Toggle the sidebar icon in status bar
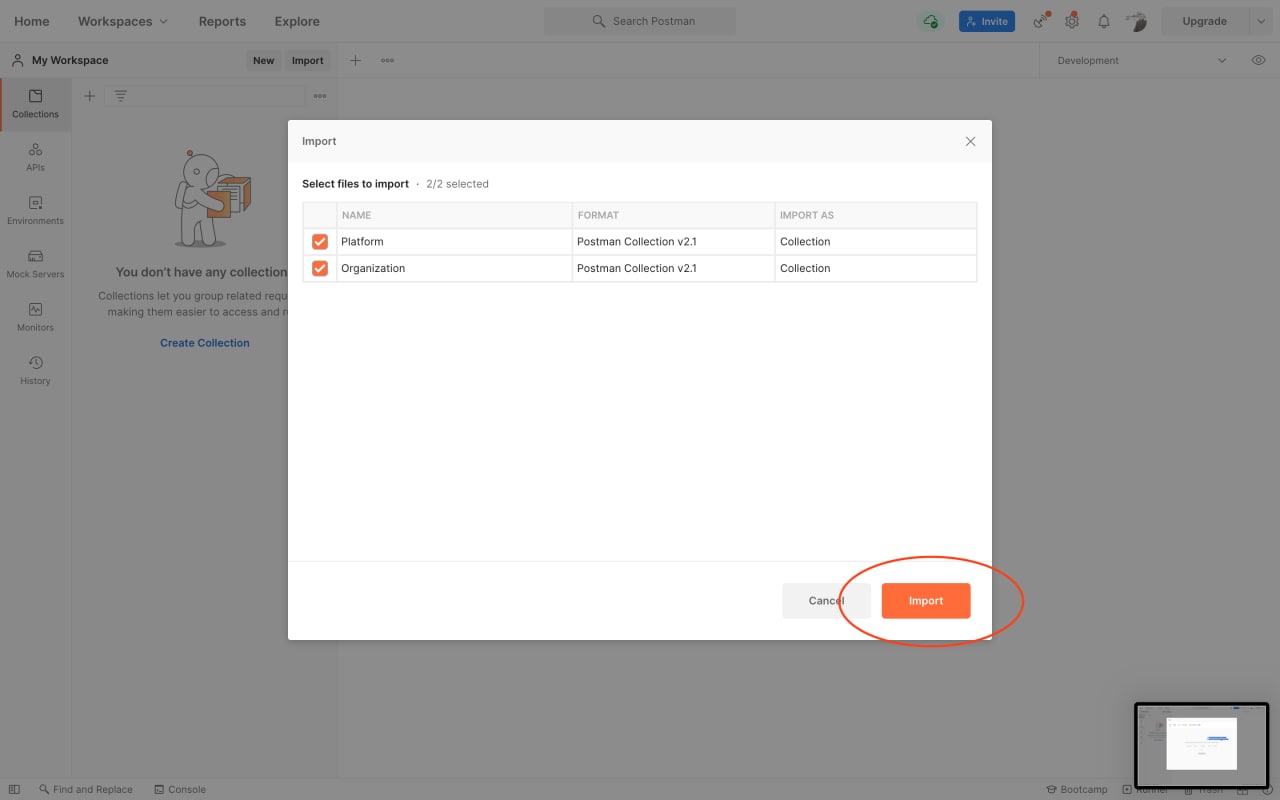The image size is (1280, 800). point(14,789)
